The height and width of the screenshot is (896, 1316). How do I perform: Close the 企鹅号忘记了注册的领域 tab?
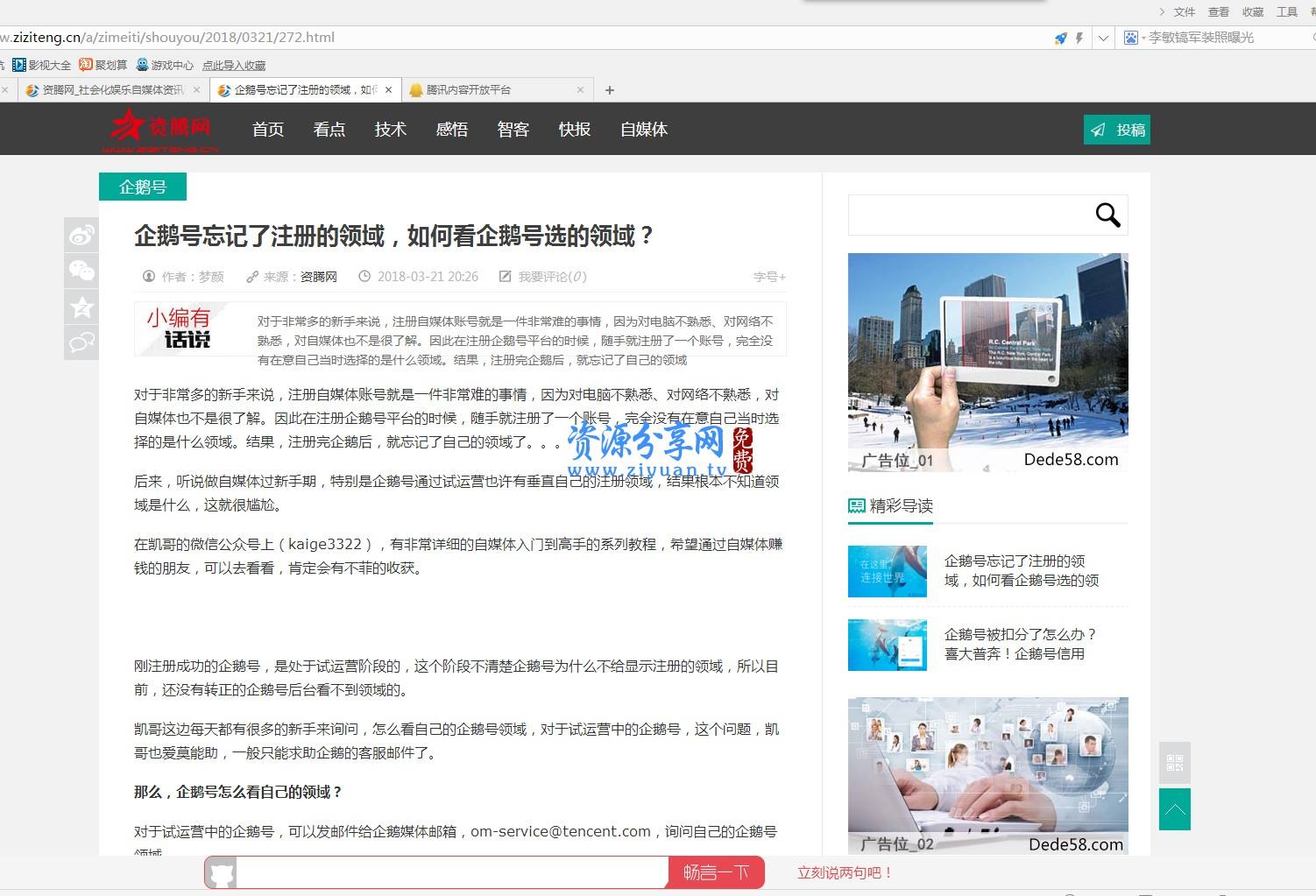tap(388, 89)
